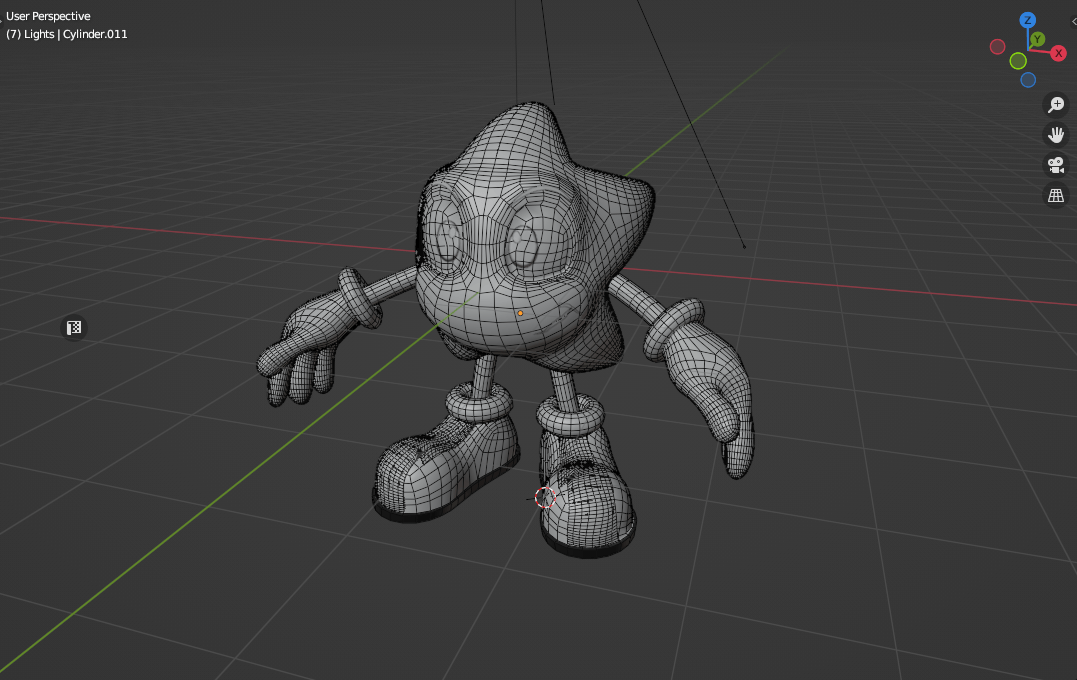Click the dim red negative X gizmo circle

[x=997, y=47]
